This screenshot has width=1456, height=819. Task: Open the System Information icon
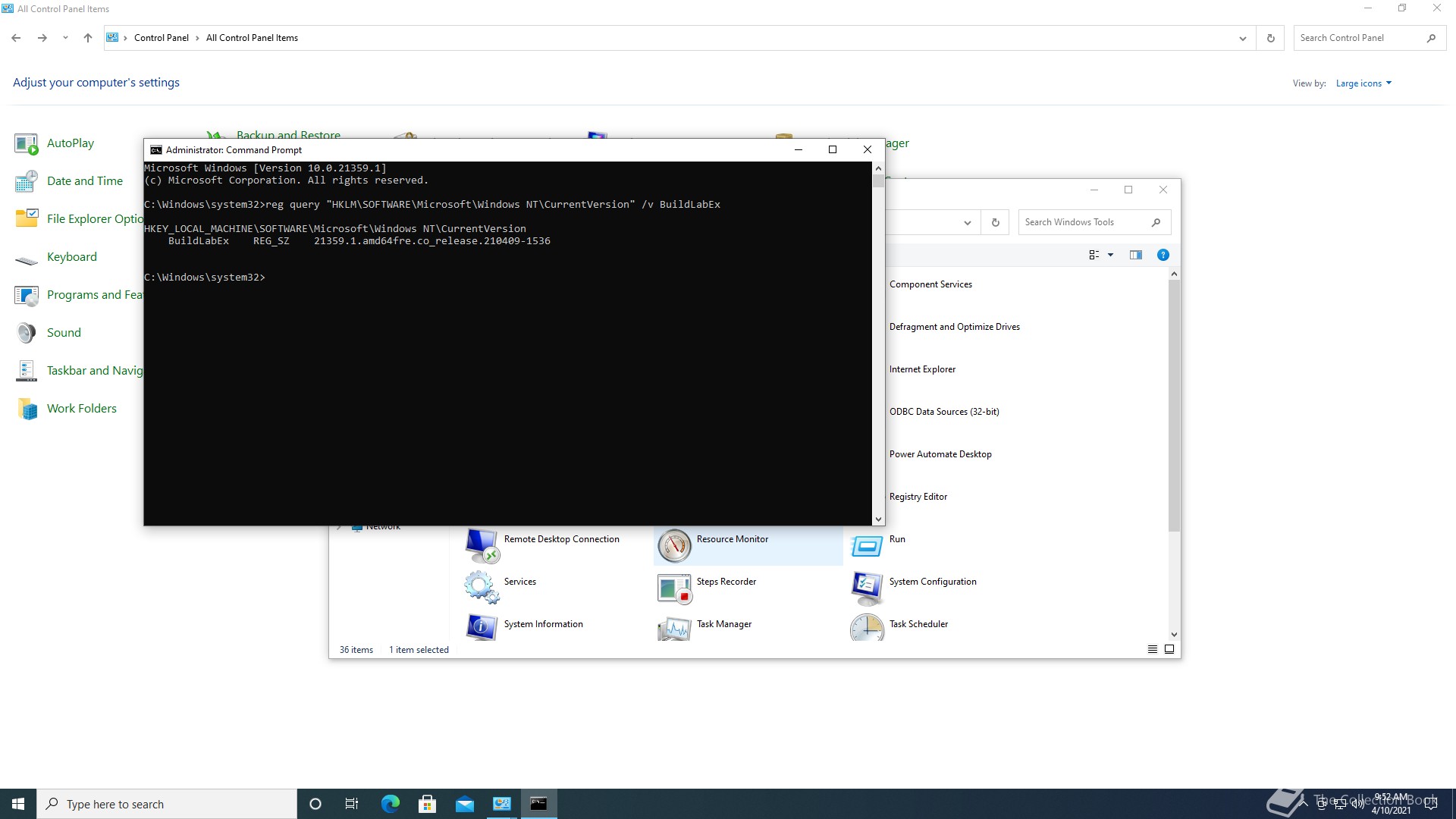pos(482,627)
